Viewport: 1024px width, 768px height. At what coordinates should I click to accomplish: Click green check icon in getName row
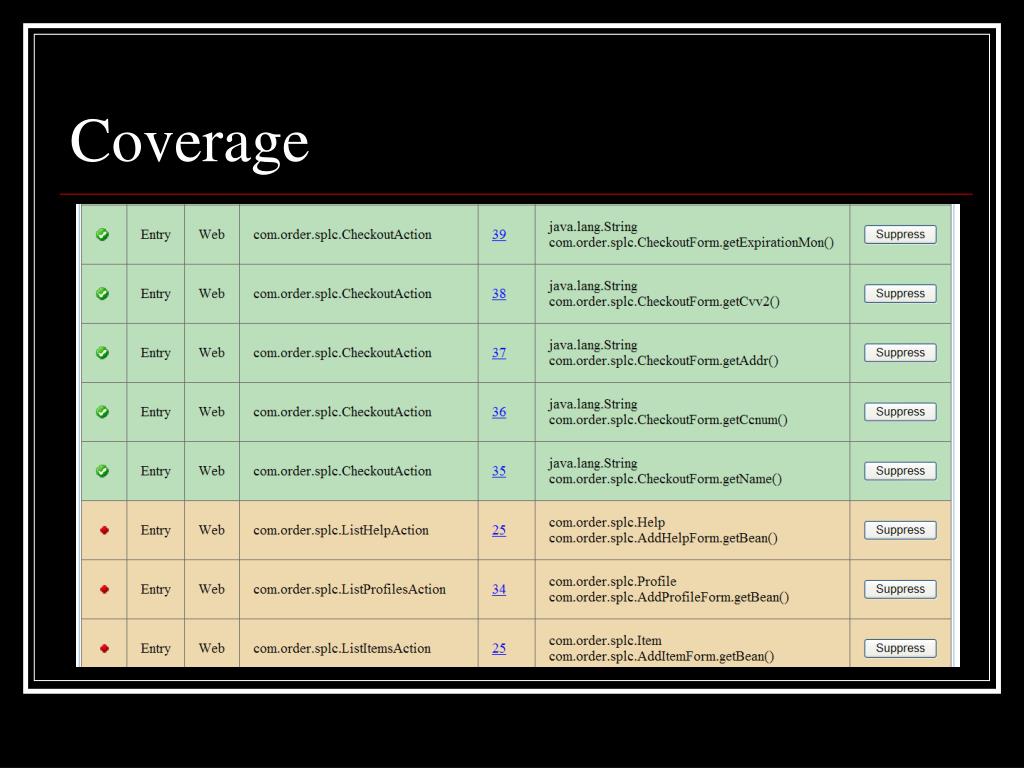(x=103, y=471)
